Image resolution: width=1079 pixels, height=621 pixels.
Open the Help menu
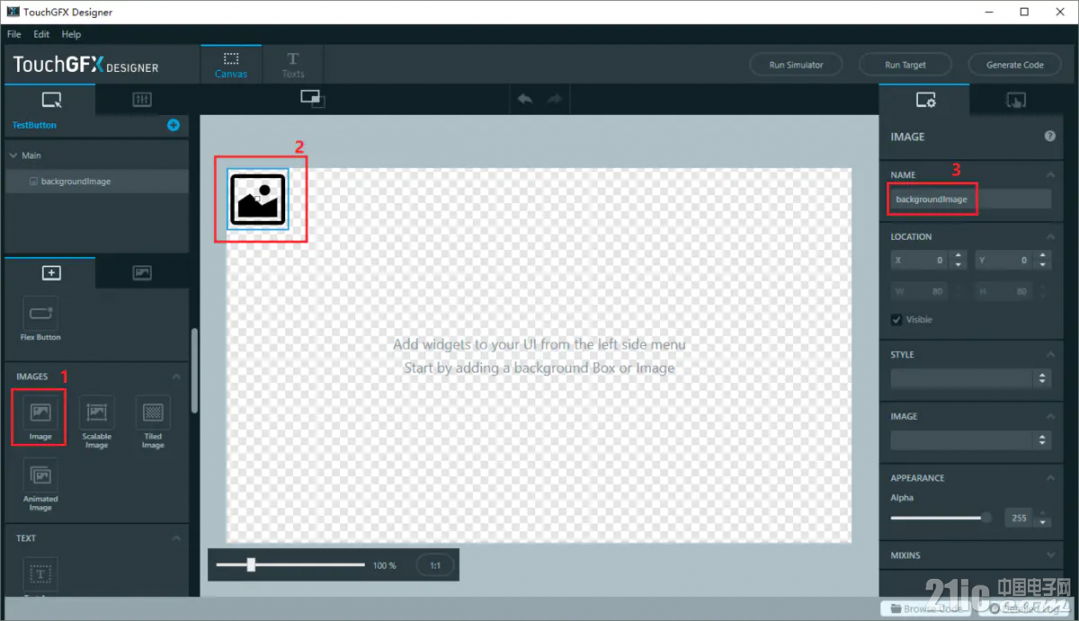[71, 34]
